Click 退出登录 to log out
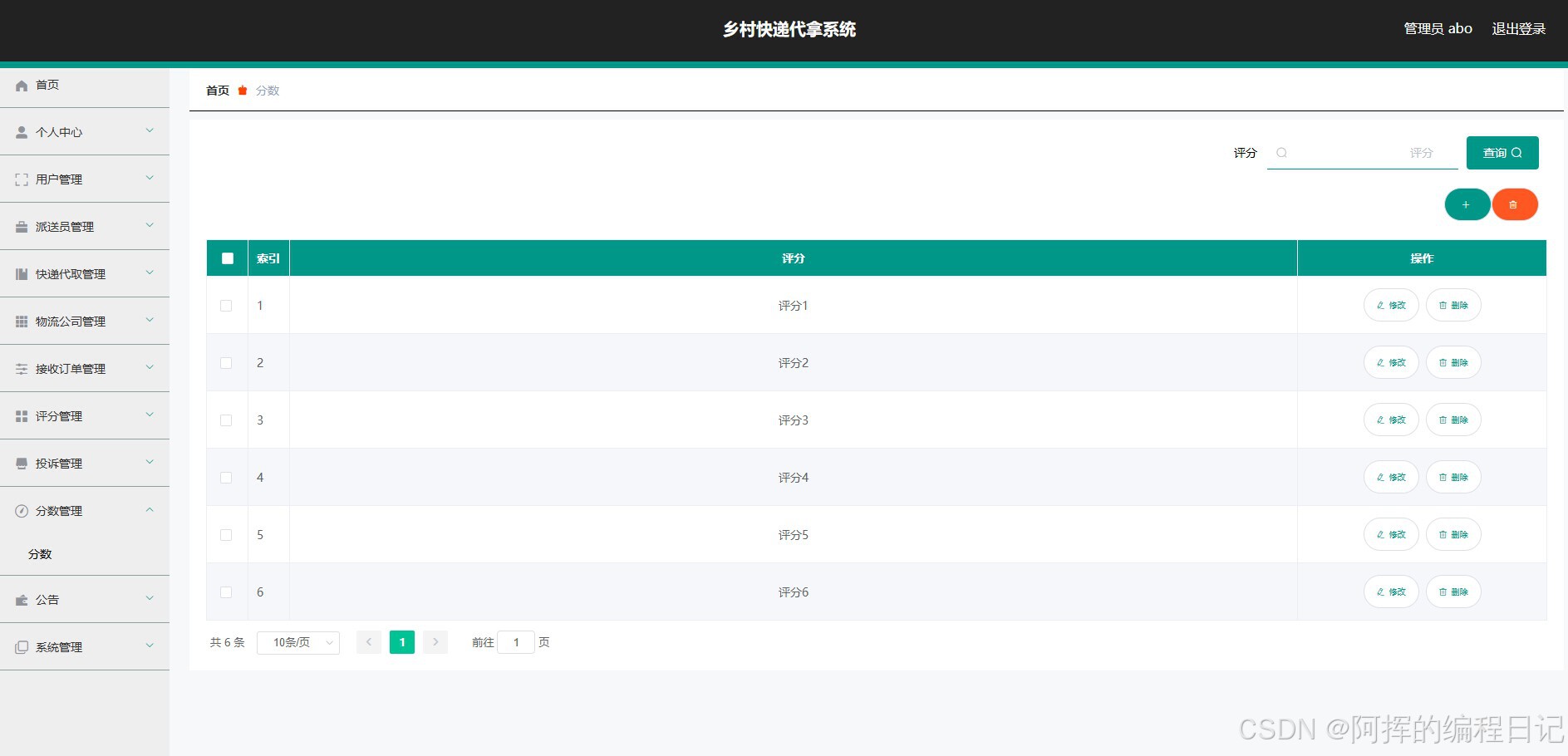The image size is (1568, 756). pos(1519,29)
